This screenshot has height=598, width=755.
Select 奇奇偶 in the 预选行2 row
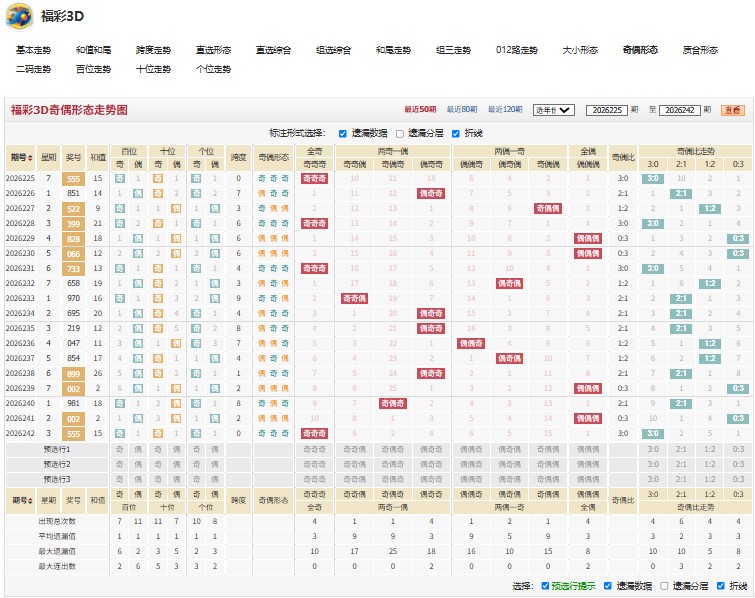point(354,464)
